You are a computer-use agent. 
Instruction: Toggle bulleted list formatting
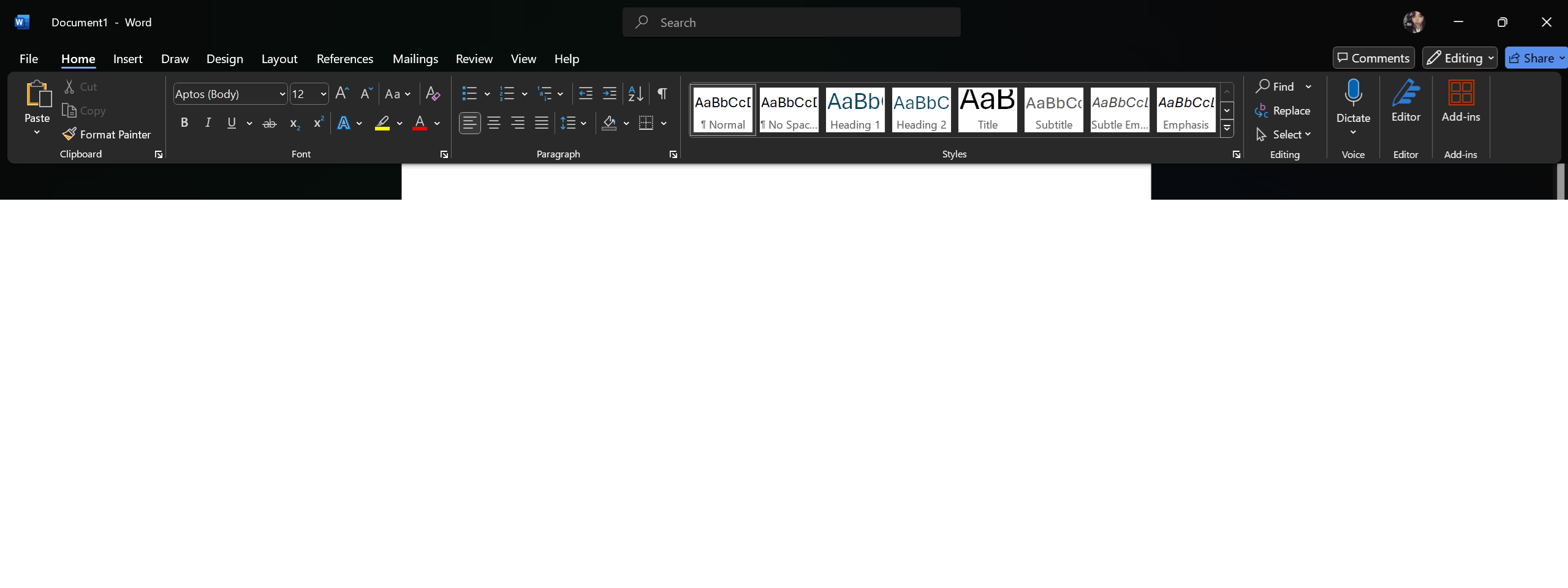(x=470, y=93)
